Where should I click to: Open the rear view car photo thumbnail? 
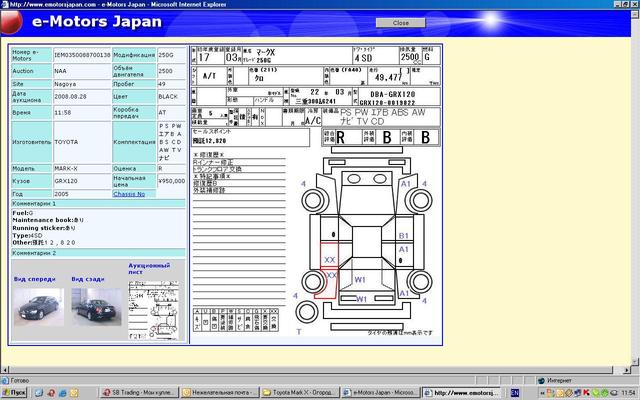(x=97, y=307)
